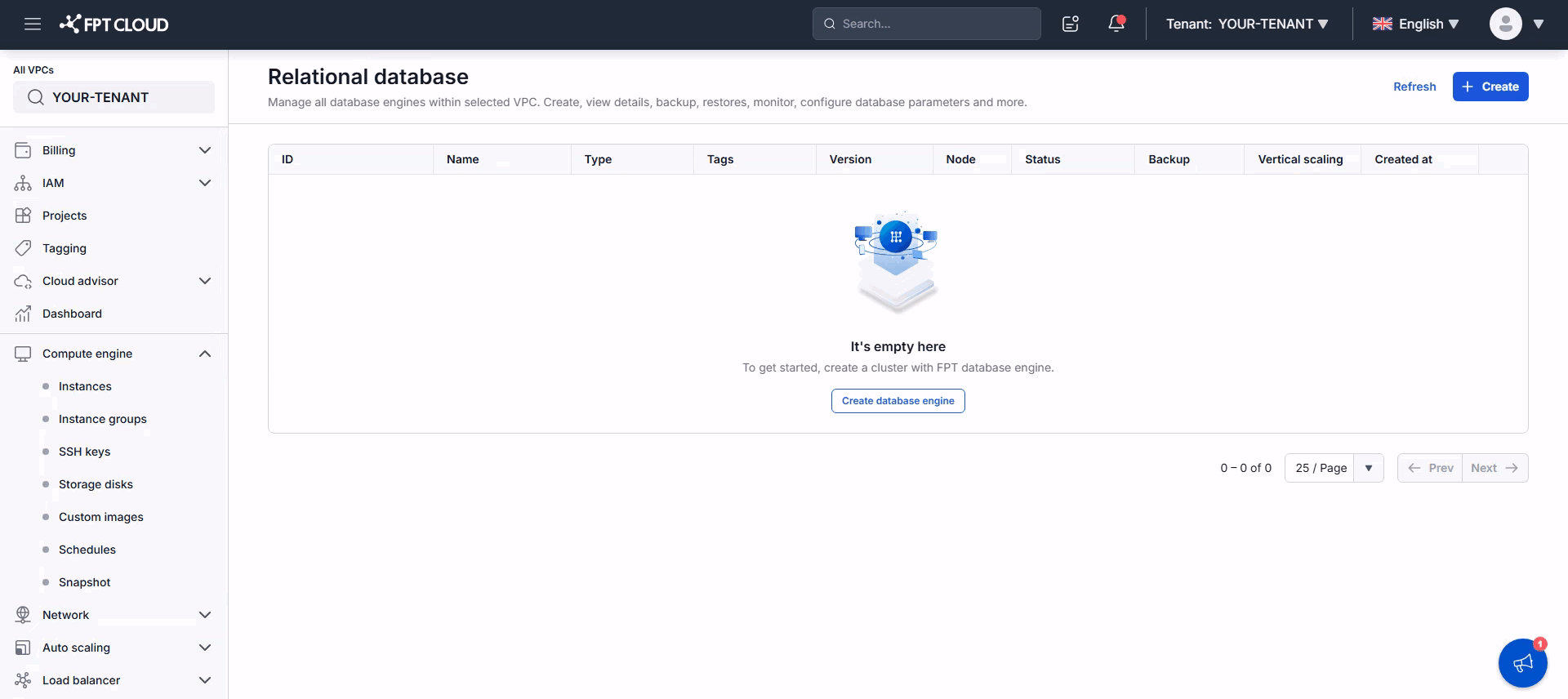Open the announcements megaphone button
Screen dimensions: 1568x699
click(x=1522, y=663)
